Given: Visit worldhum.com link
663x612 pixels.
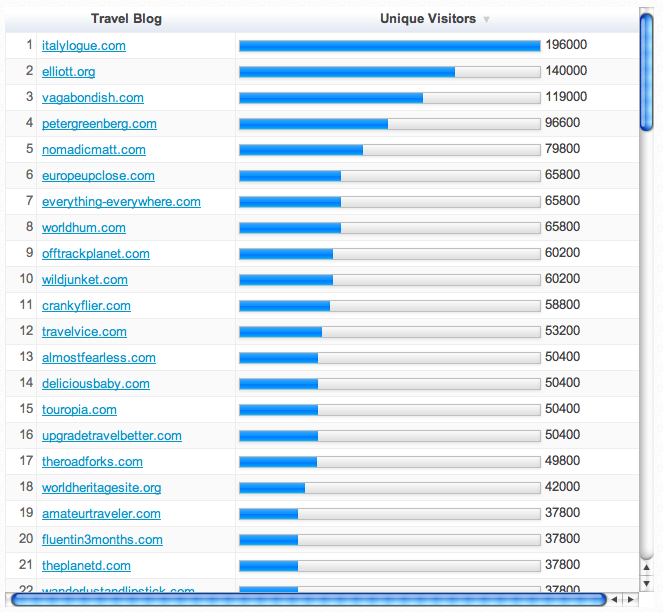Looking at the screenshot, I should click(84, 228).
